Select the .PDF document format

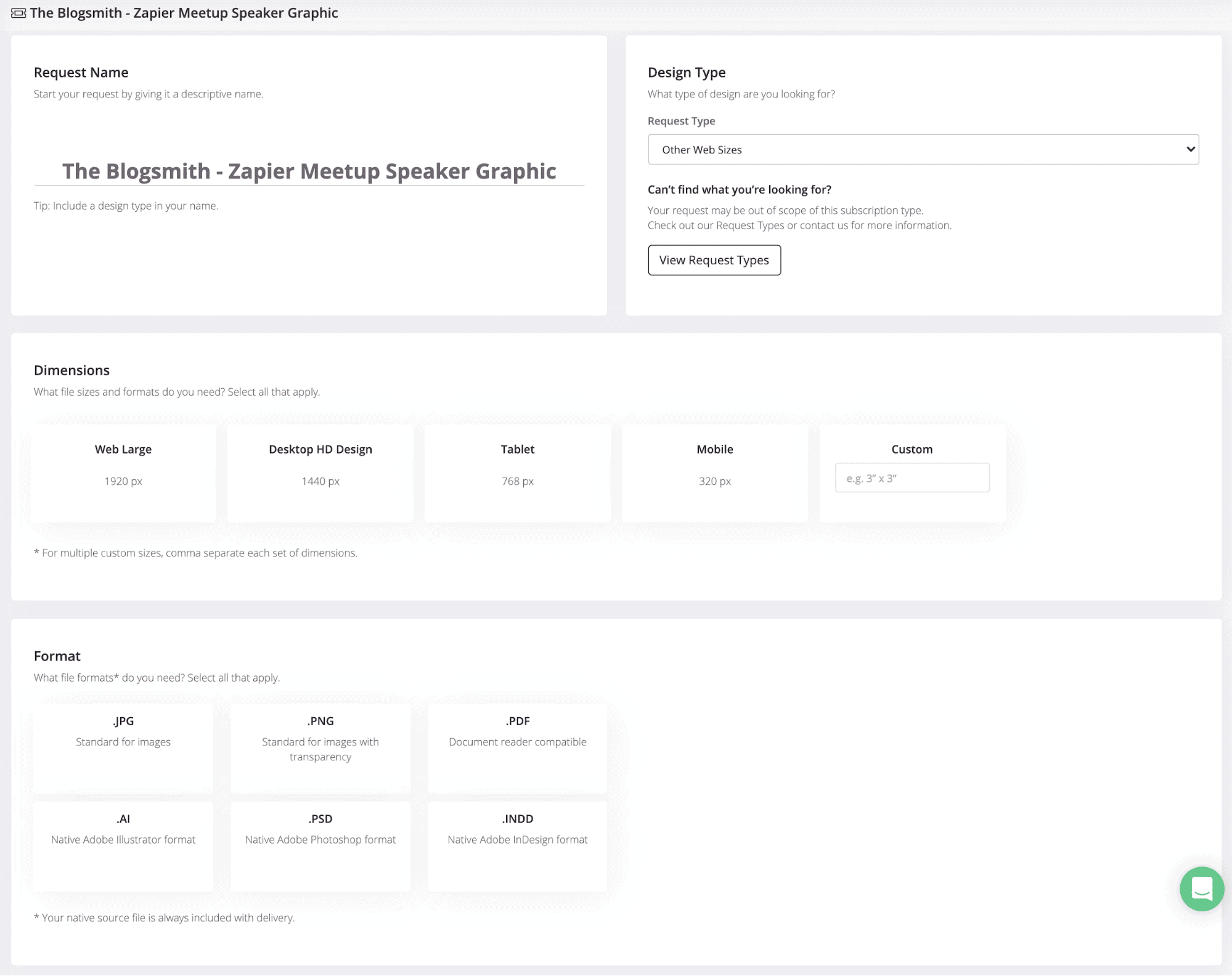coord(517,747)
